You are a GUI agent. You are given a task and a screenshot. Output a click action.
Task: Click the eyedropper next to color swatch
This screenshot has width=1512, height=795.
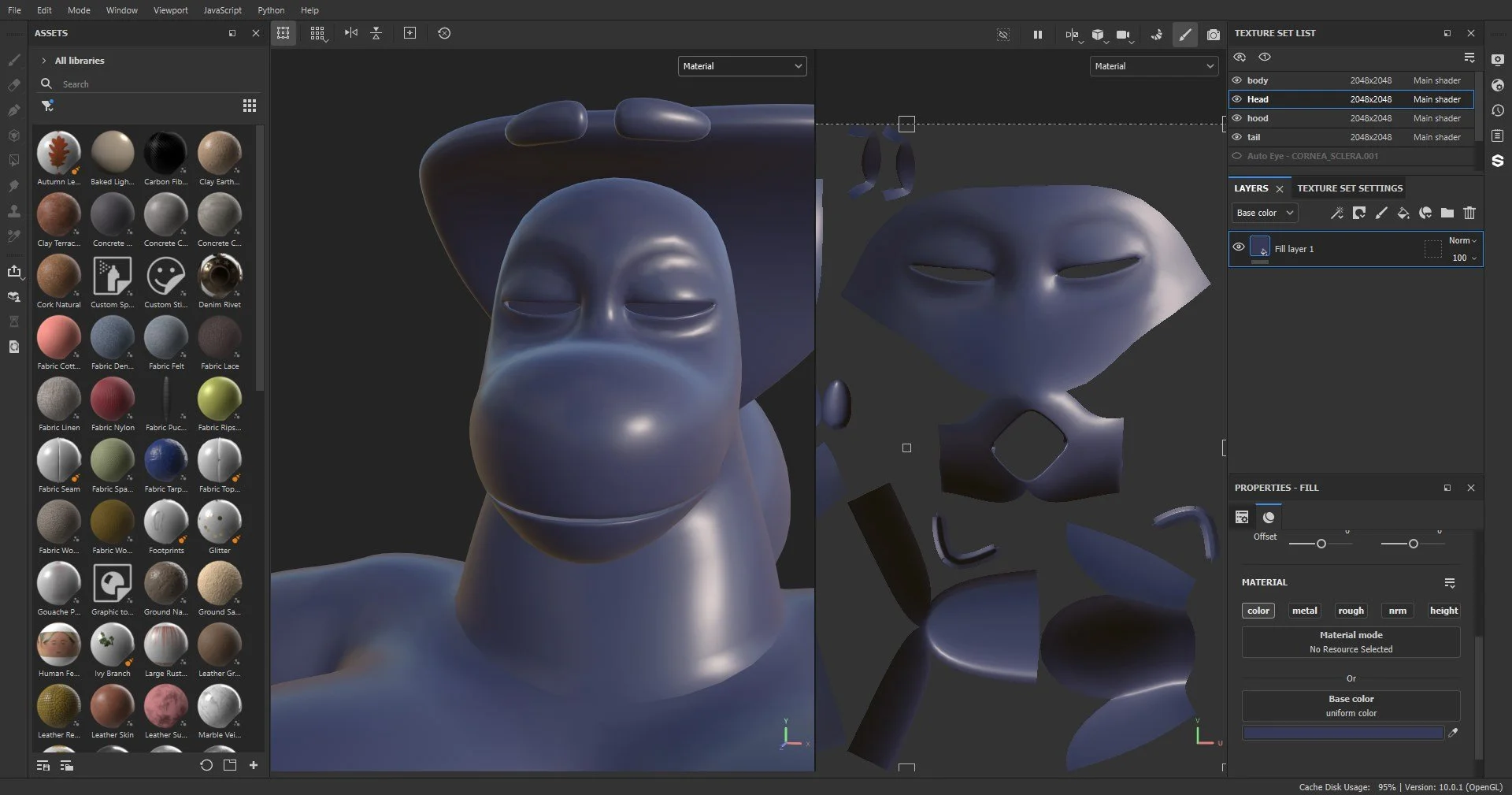[1453, 733]
